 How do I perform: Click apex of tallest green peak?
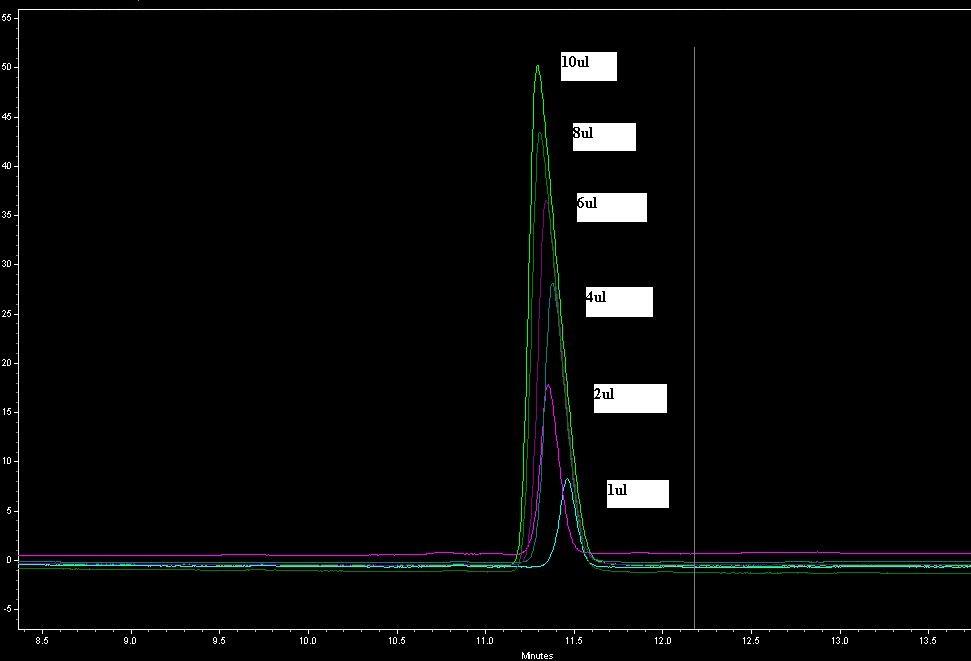tap(538, 67)
